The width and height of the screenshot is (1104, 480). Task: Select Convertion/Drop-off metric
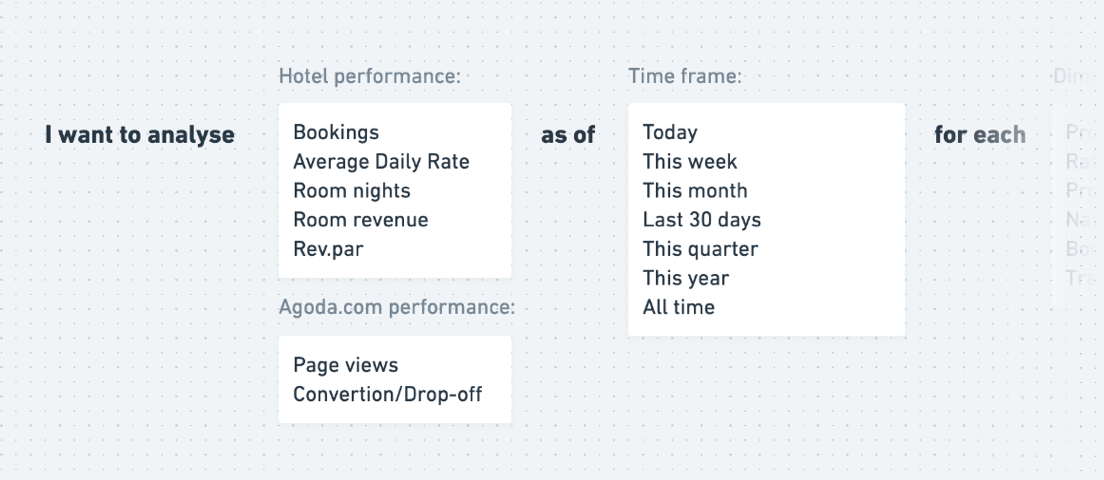387,394
